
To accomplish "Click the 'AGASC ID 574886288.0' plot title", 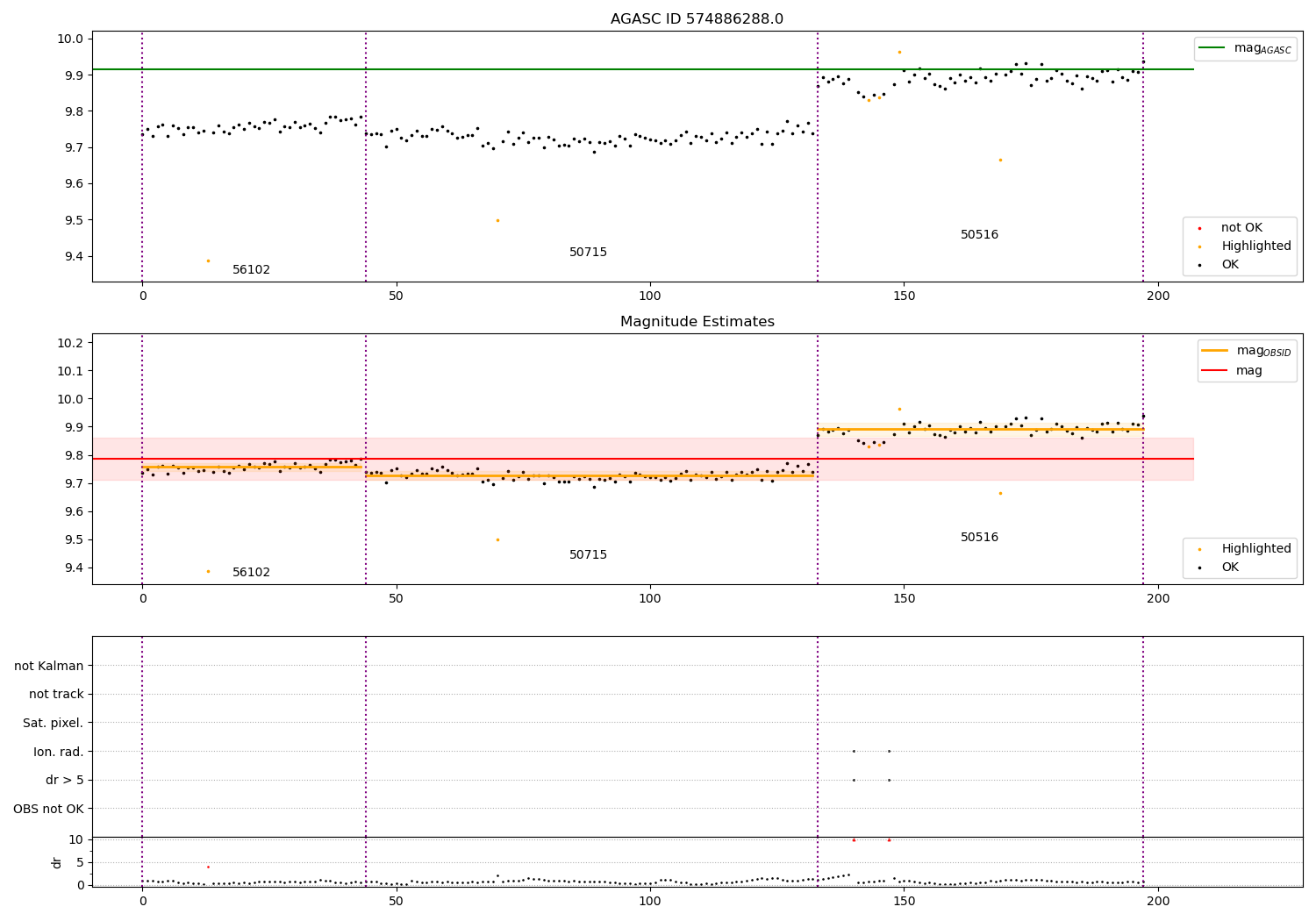I will pyautogui.click(x=697, y=19).
